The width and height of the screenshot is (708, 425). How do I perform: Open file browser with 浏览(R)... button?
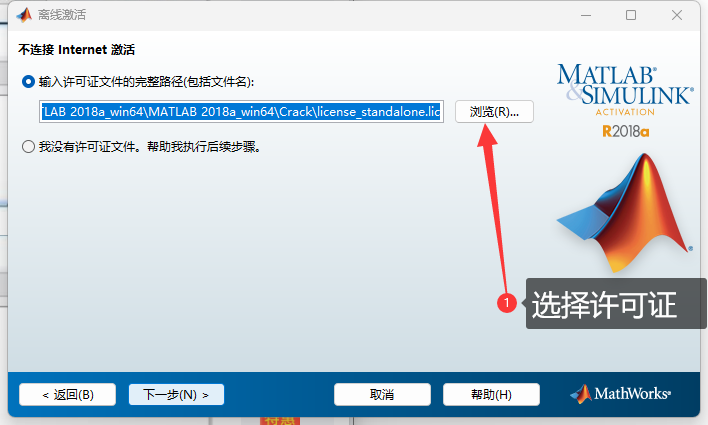tap(494, 112)
